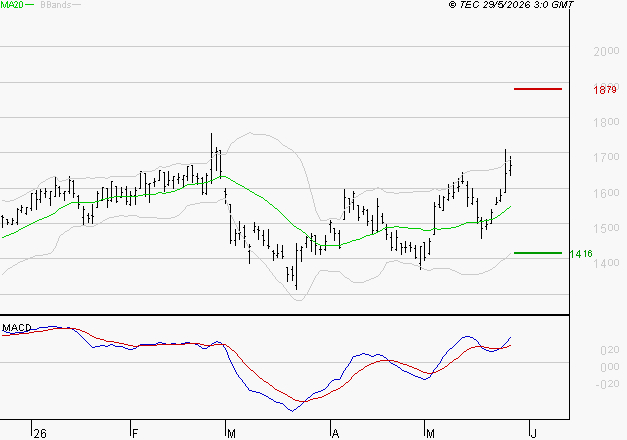Click the 1500 price axis label
The height and width of the screenshot is (440, 627).
(606, 228)
